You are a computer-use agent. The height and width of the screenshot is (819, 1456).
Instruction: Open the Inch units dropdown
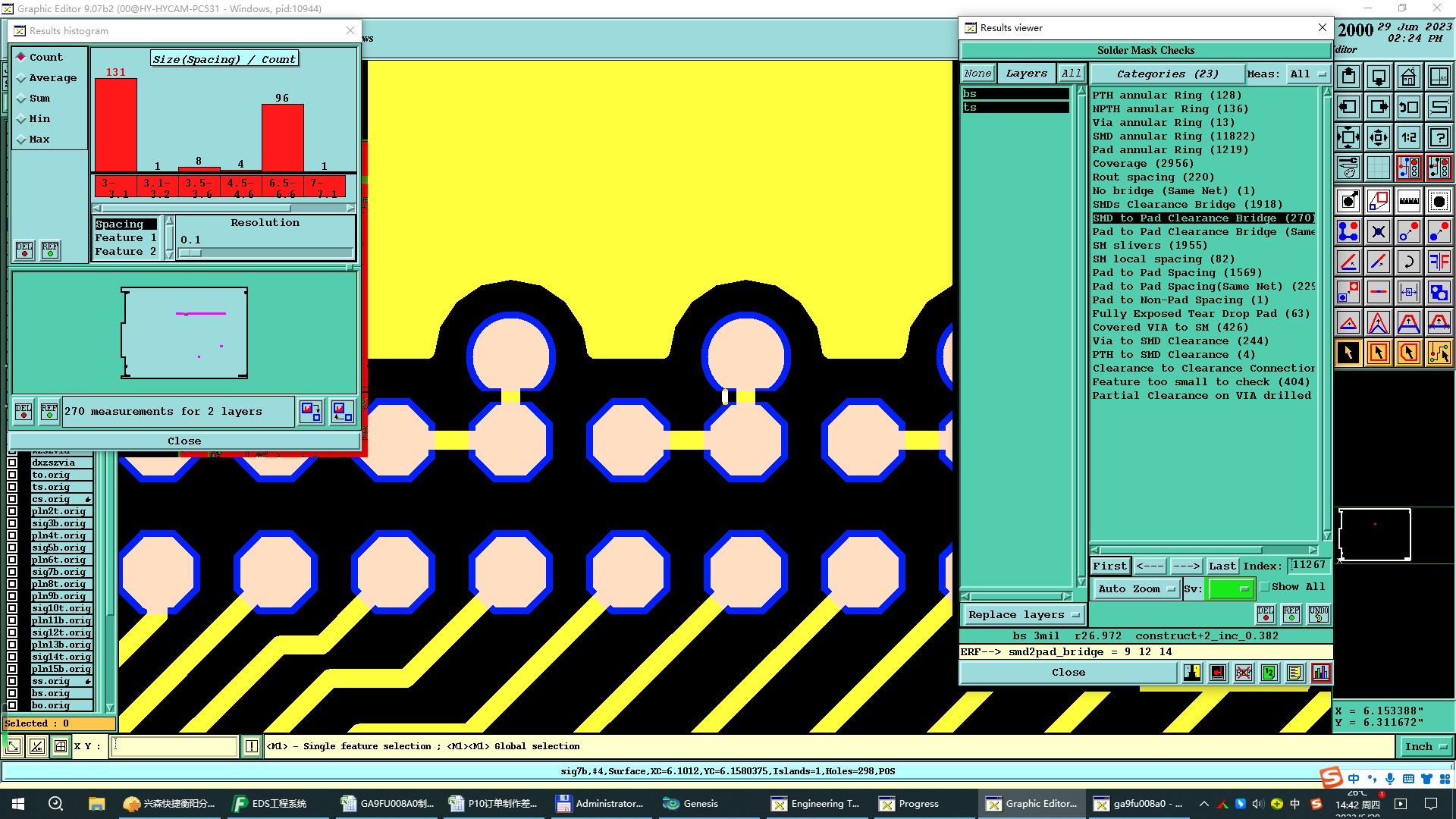[1426, 747]
